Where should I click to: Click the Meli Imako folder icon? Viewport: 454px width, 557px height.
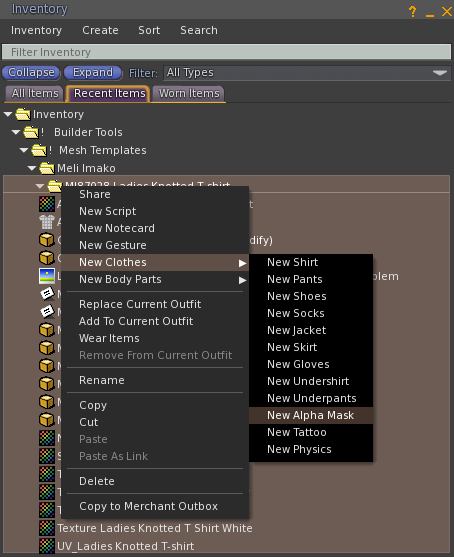click(x=47, y=168)
